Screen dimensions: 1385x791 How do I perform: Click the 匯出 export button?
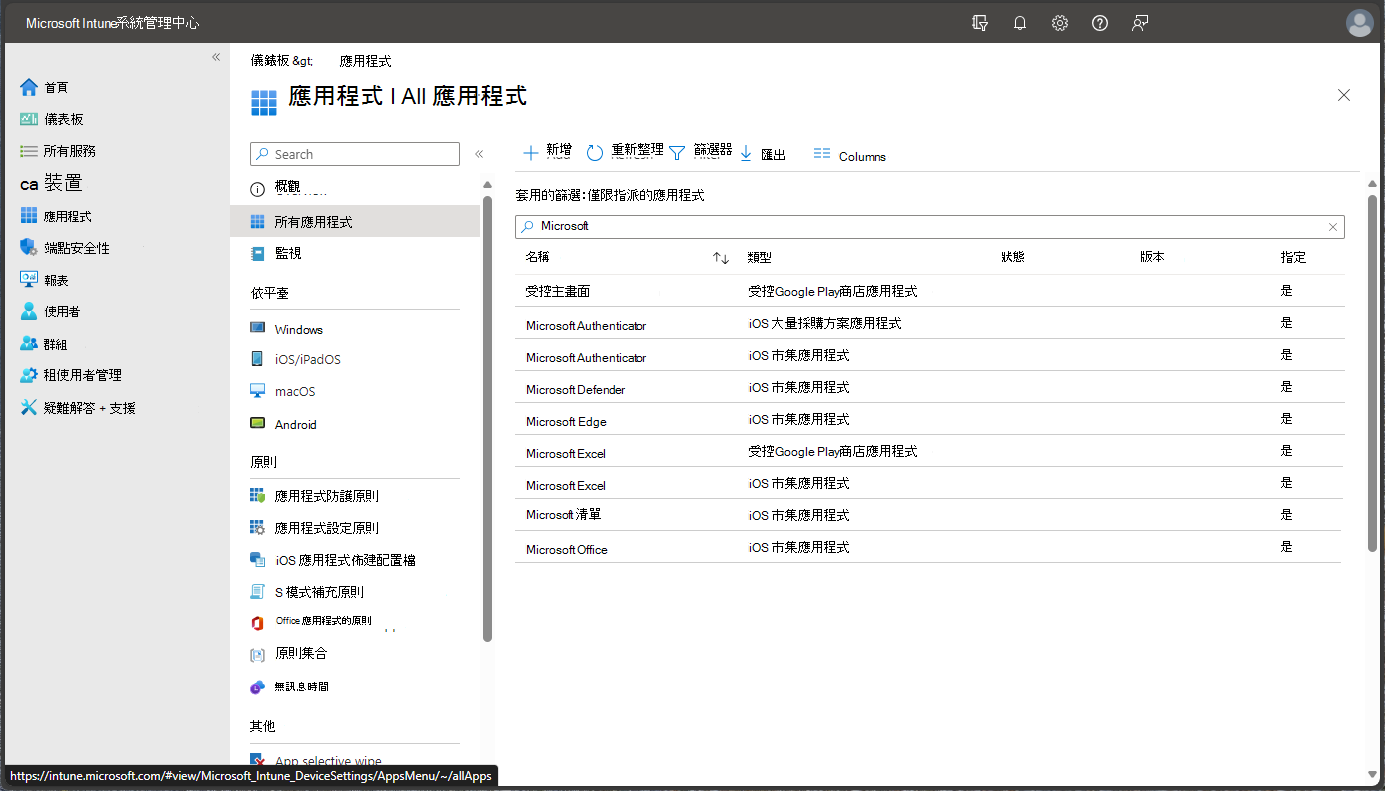763,153
